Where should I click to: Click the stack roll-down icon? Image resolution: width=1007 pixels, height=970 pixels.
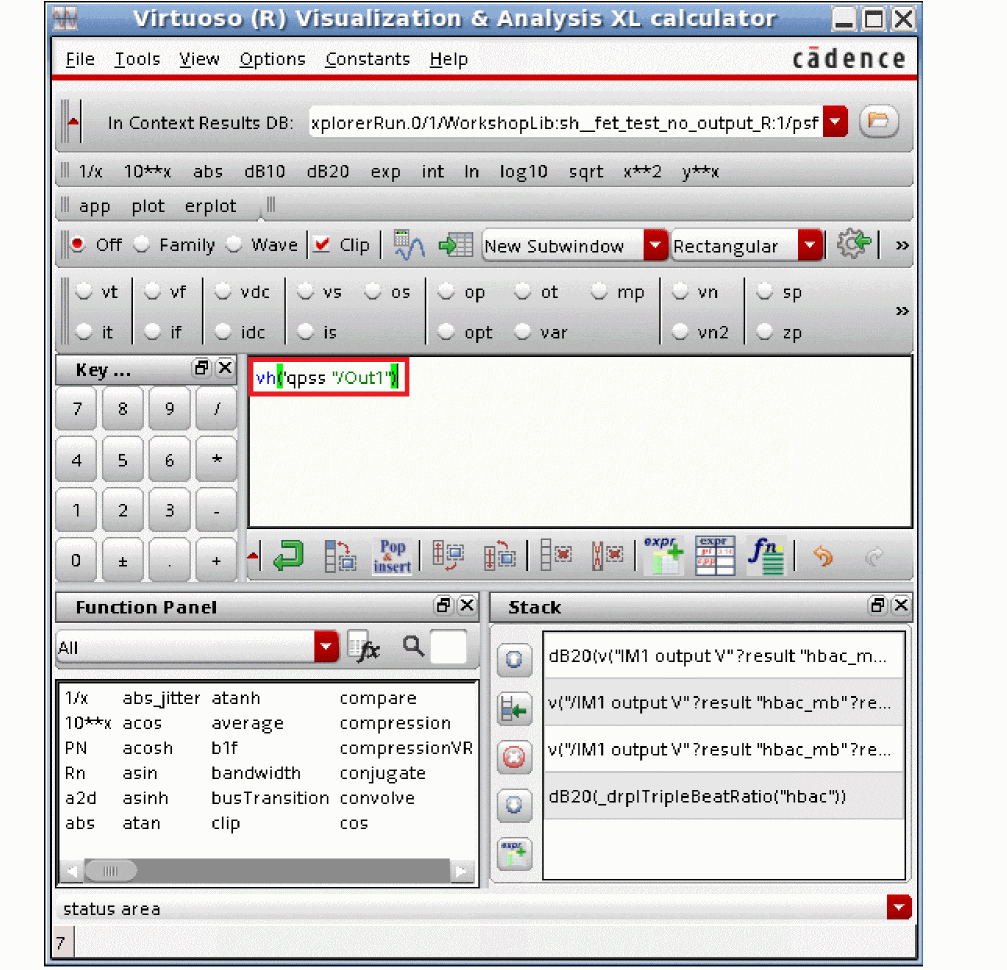(x=448, y=556)
